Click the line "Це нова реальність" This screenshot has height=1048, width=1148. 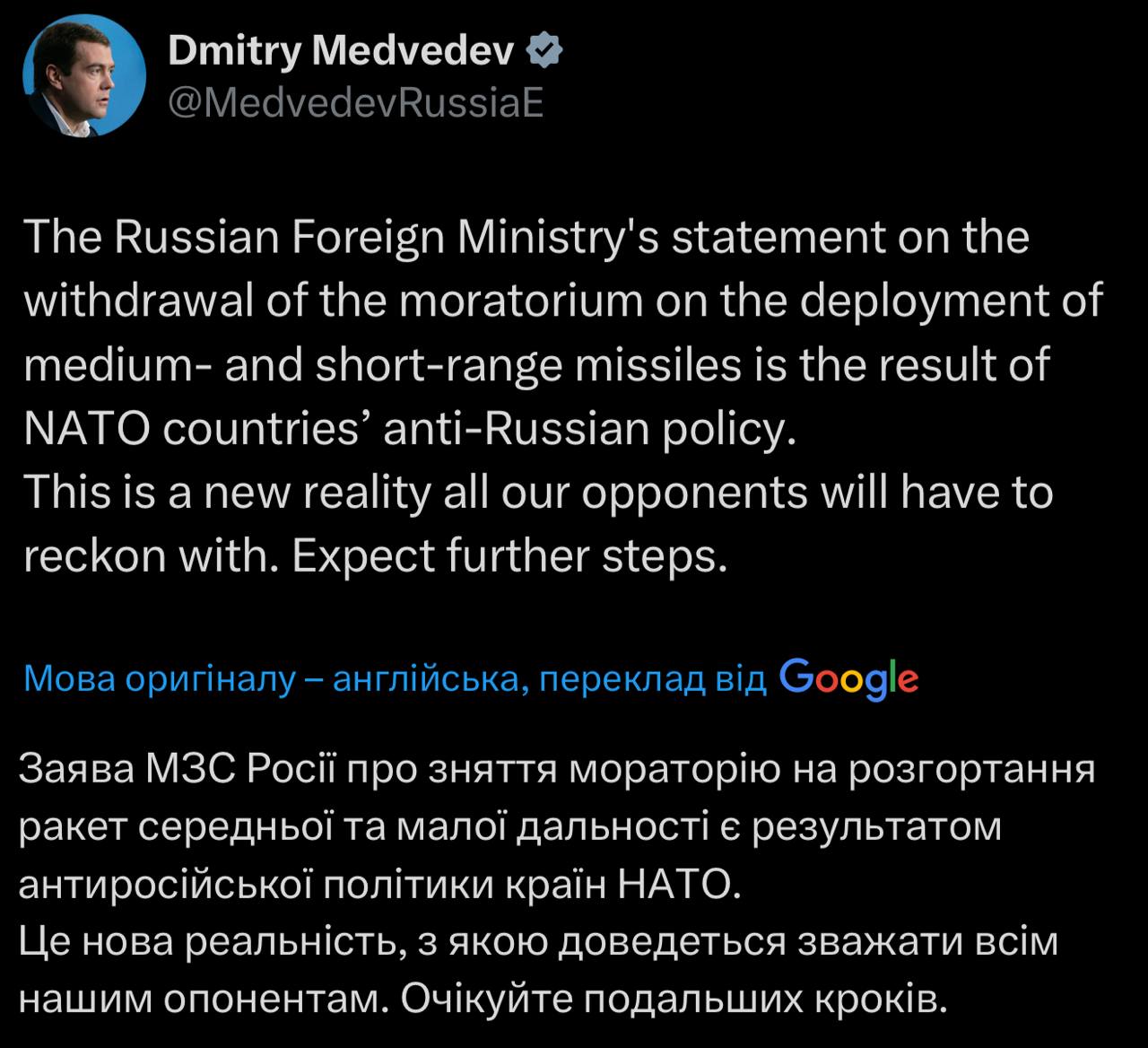click(x=204, y=942)
